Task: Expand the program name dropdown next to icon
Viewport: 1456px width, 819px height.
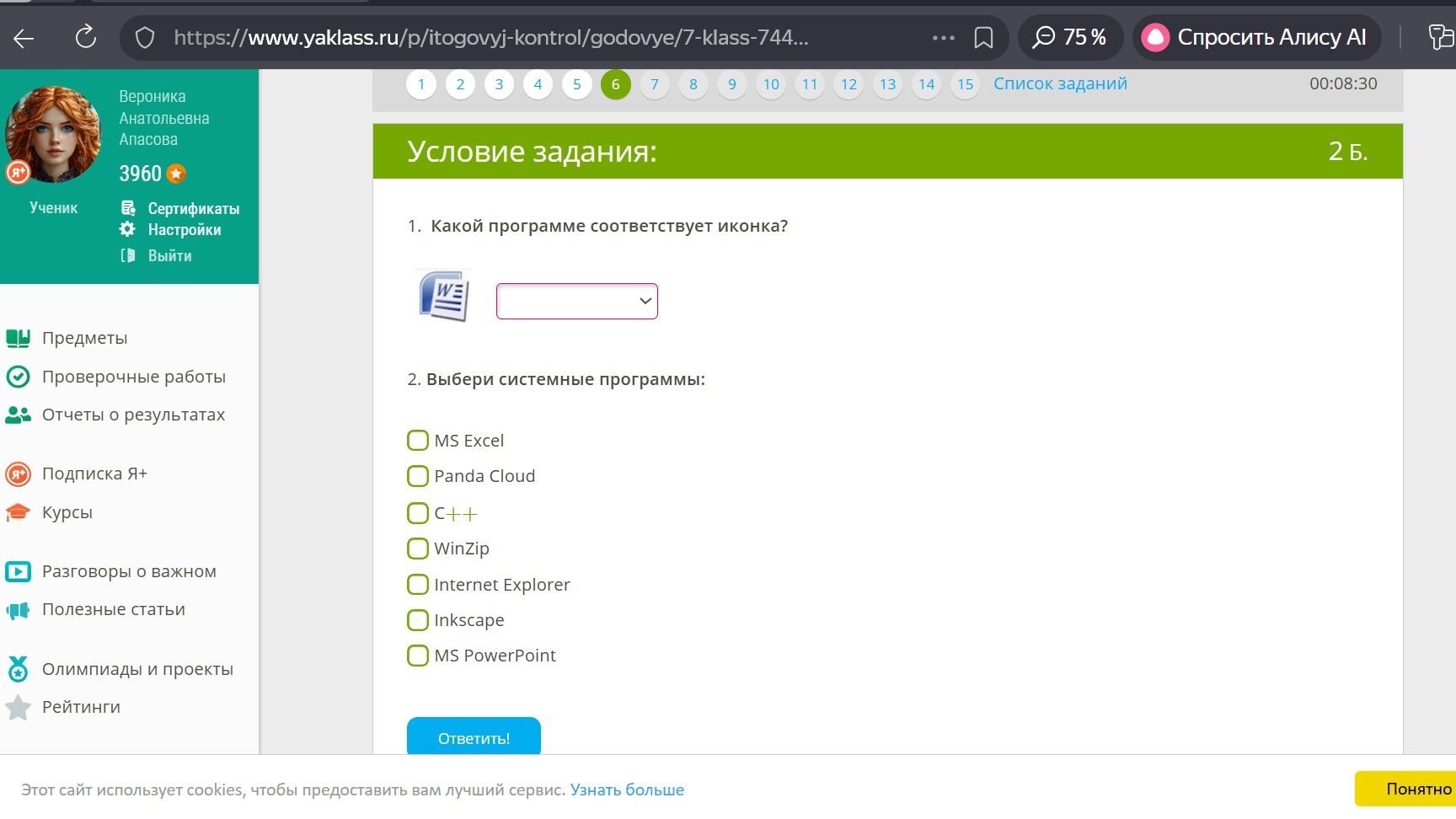Action: pos(577,301)
